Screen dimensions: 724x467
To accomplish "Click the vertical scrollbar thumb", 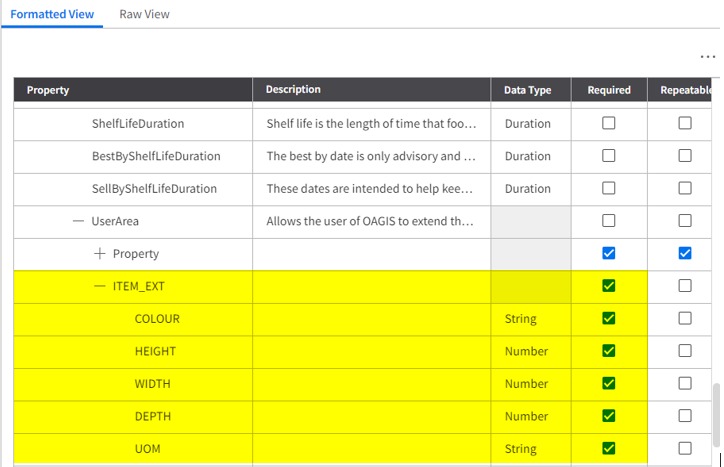I will (716, 414).
